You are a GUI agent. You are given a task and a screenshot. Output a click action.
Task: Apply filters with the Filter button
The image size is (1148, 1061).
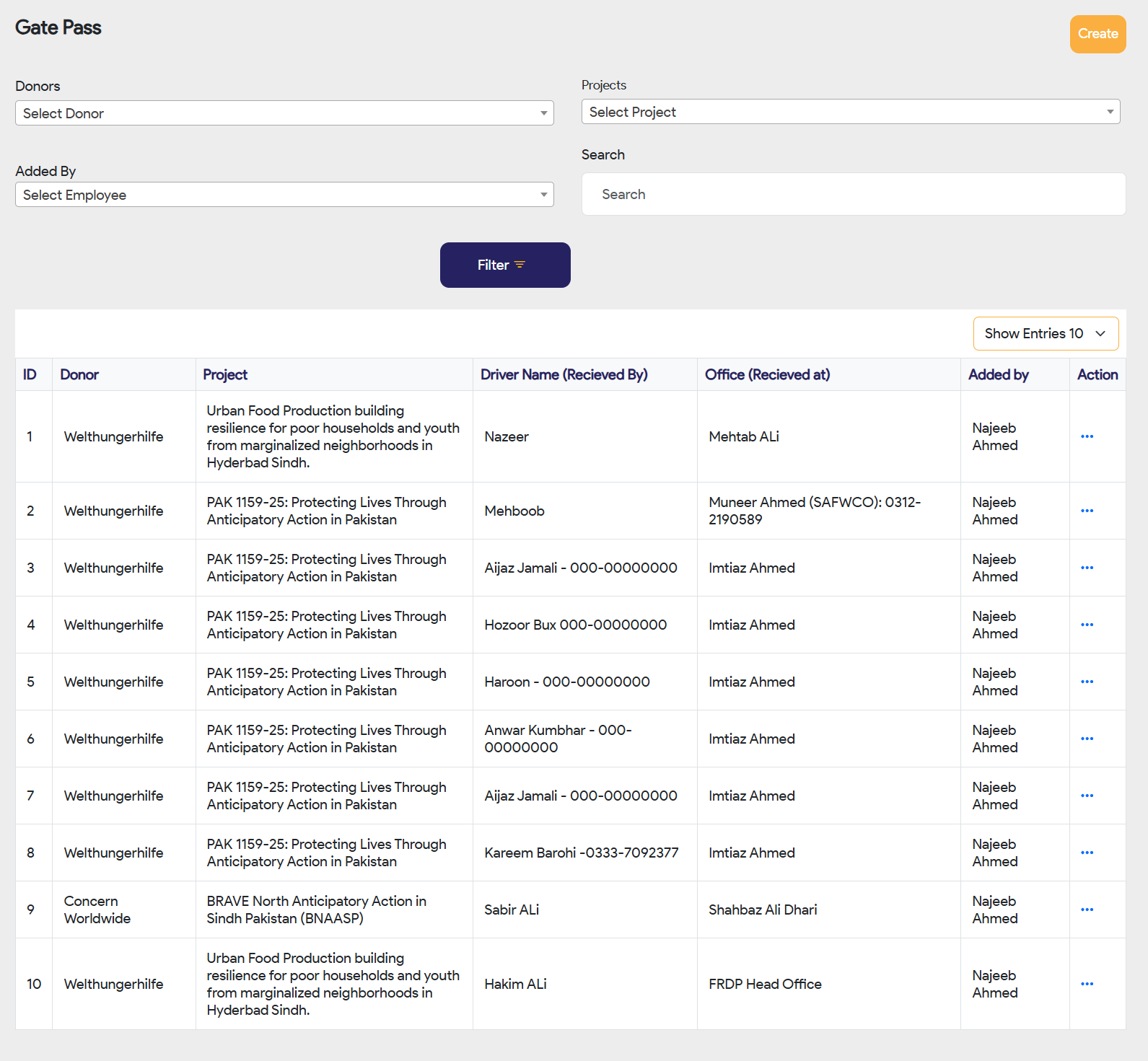click(x=504, y=265)
